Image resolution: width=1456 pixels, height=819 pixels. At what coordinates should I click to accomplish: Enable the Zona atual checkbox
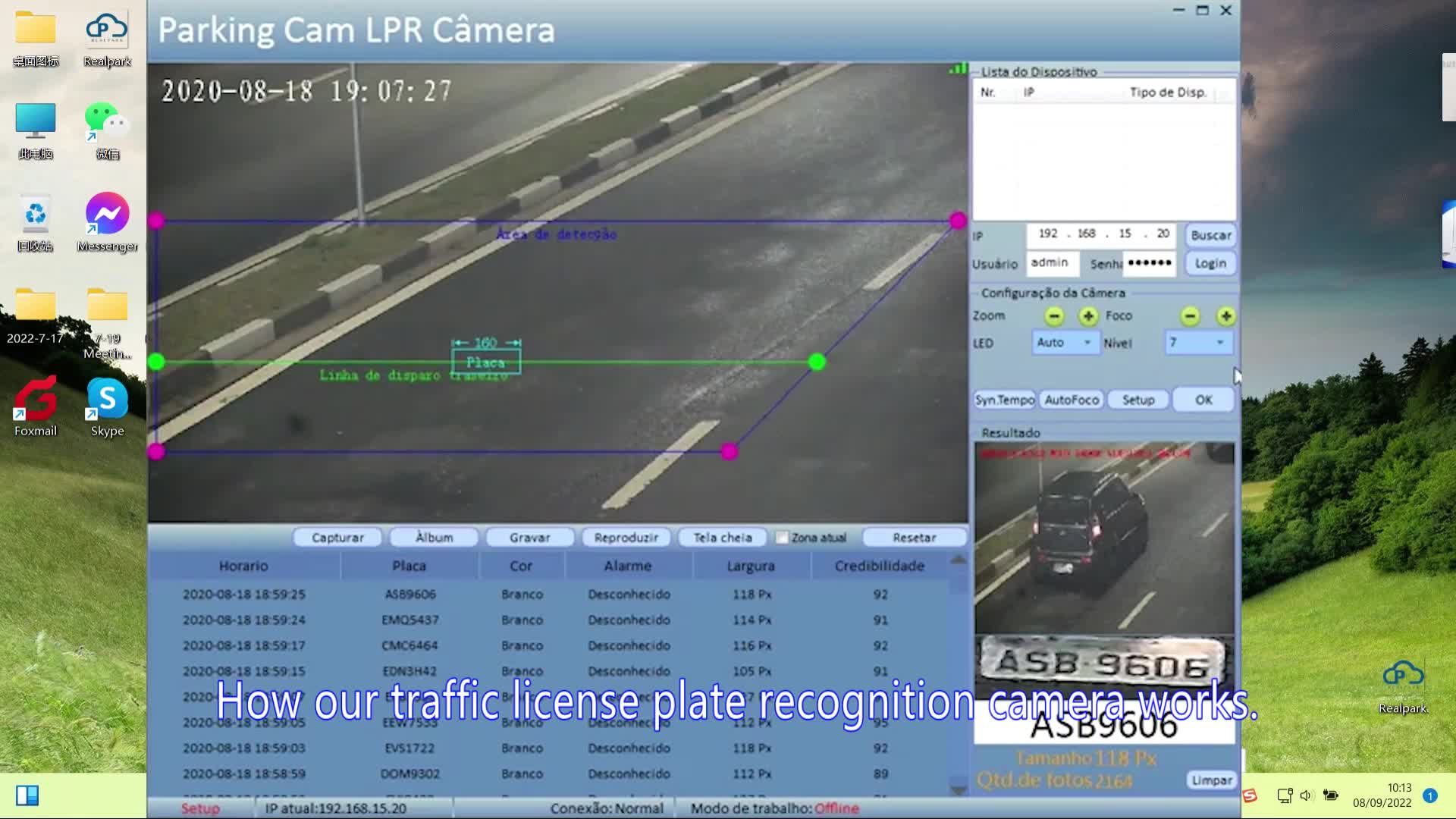tap(782, 537)
